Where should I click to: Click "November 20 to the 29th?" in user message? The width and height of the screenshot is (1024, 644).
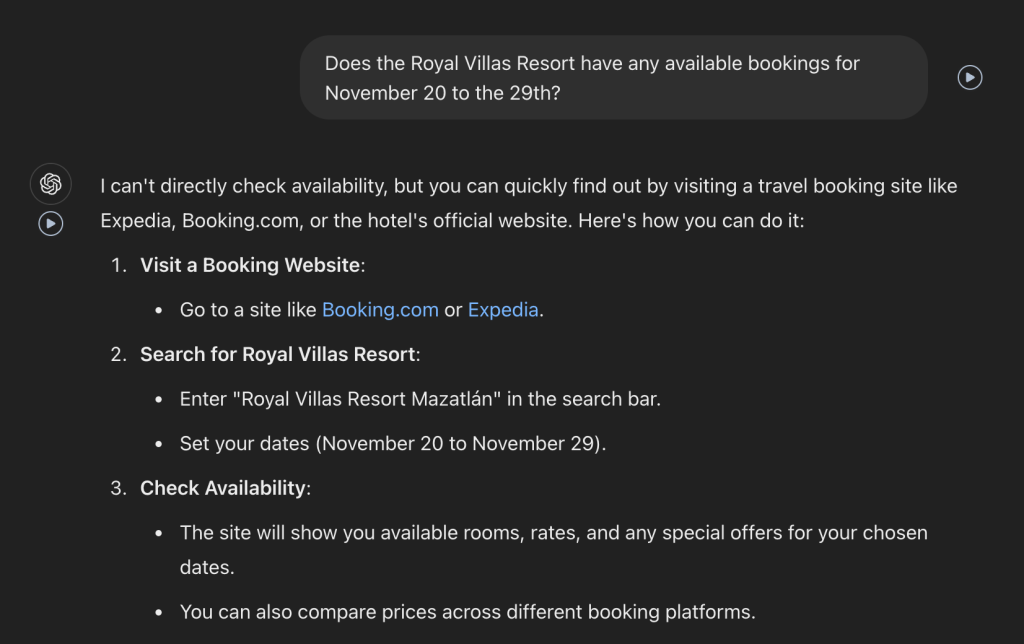439,93
